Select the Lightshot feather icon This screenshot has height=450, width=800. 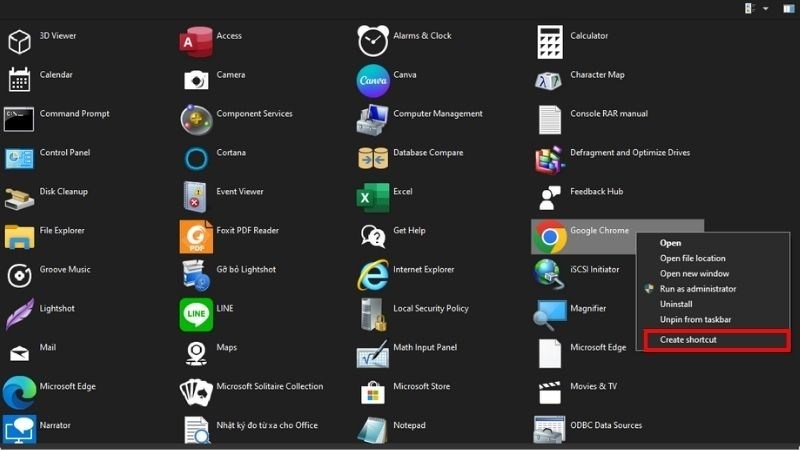(20, 314)
